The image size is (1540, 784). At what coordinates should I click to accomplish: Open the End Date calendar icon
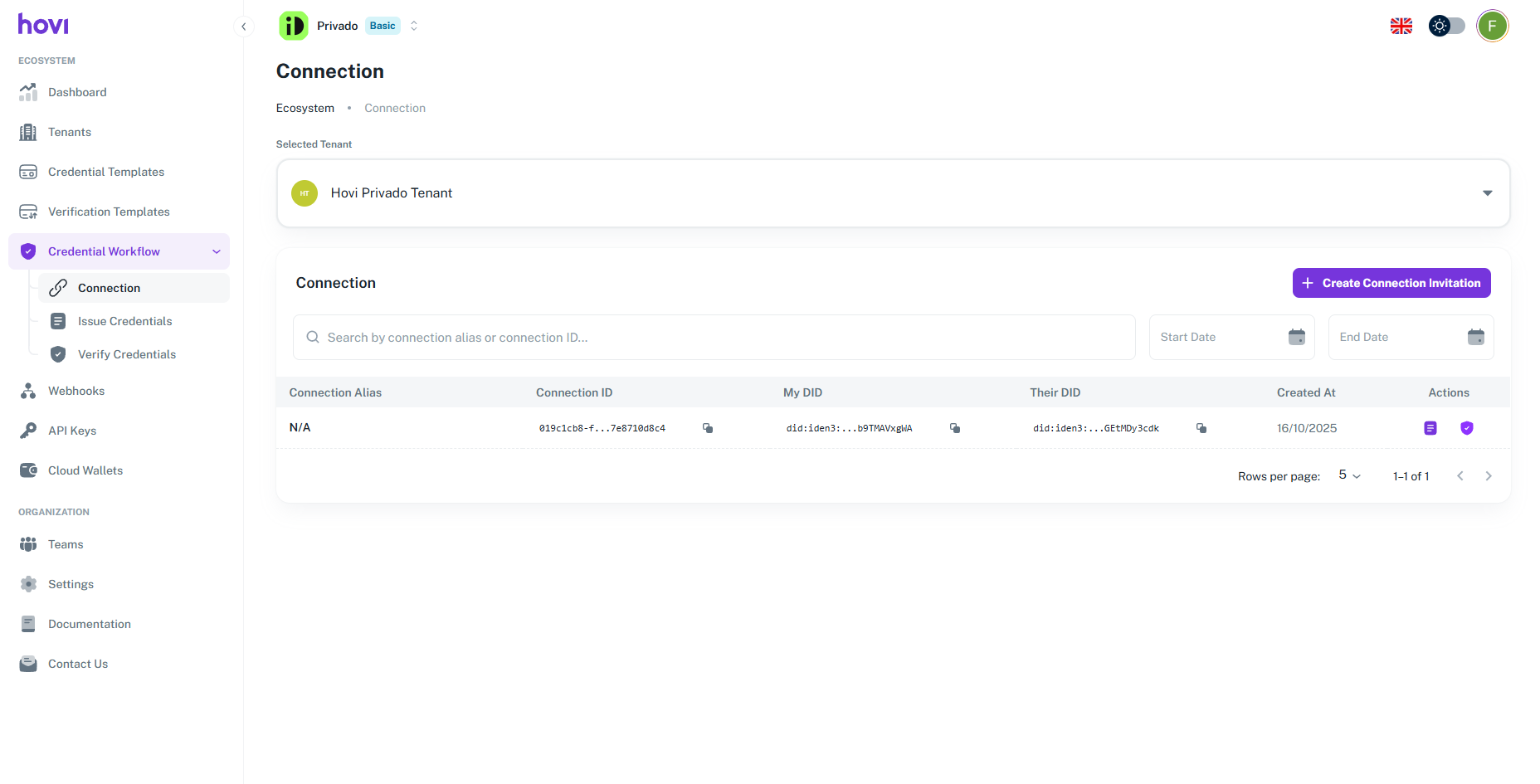pos(1476,337)
